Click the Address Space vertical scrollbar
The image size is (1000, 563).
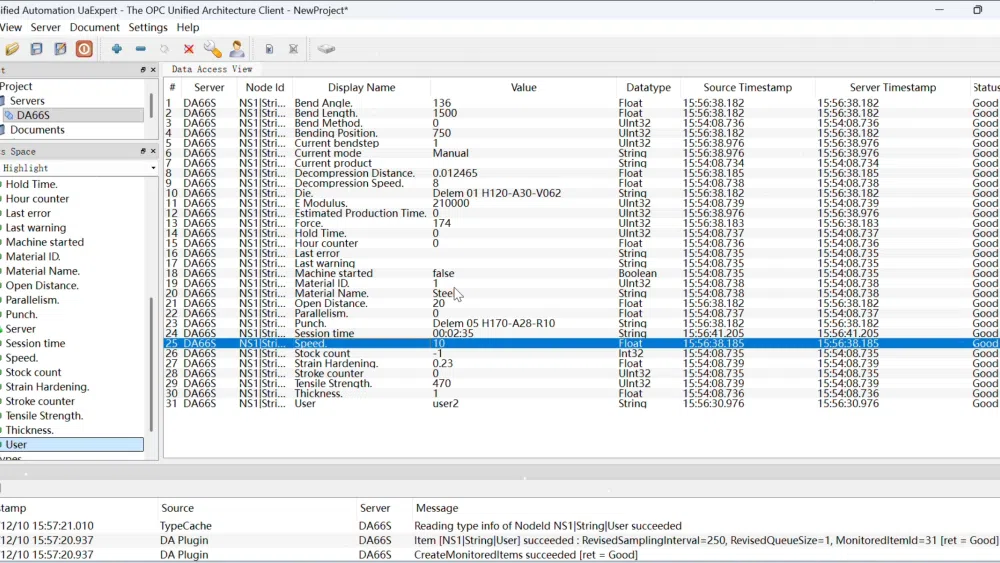(151, 363)
